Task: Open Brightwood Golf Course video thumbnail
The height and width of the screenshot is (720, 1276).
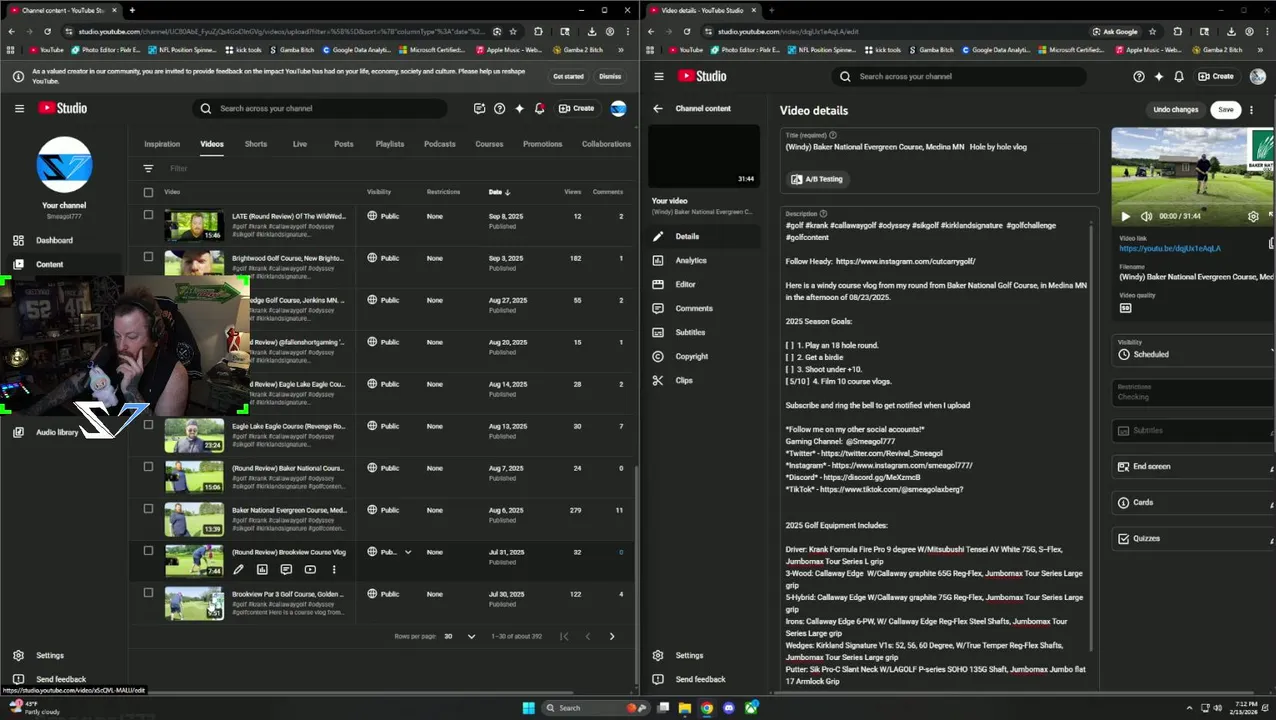Action: pos(194,264)
